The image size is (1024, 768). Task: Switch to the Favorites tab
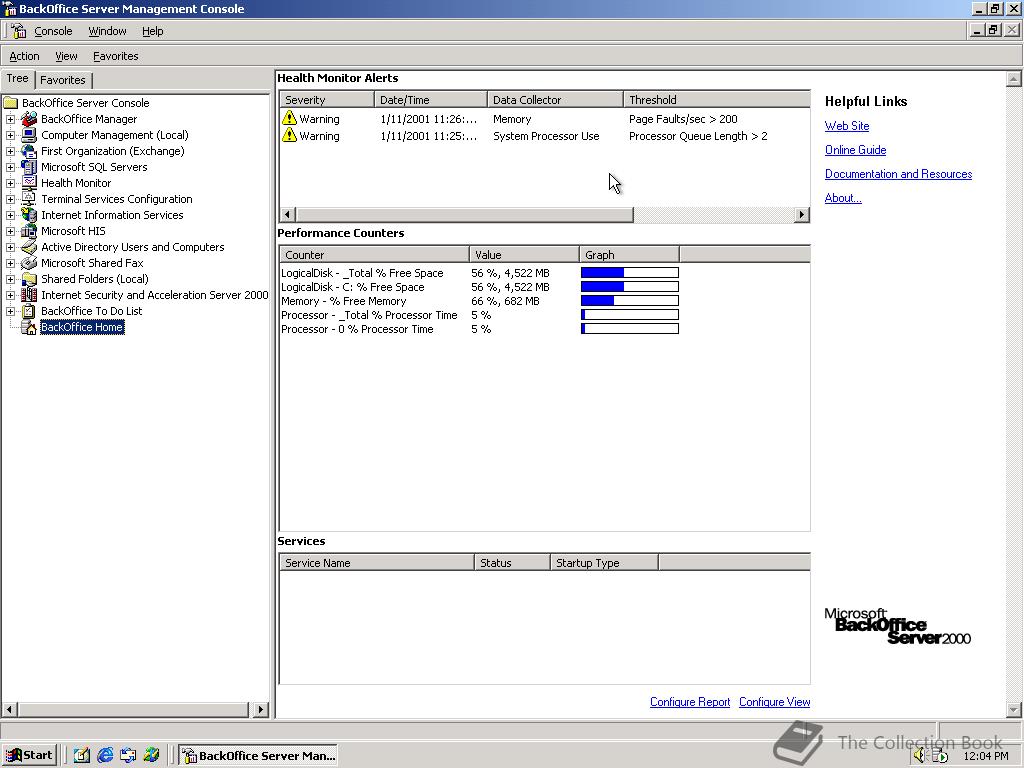point(63,80)
